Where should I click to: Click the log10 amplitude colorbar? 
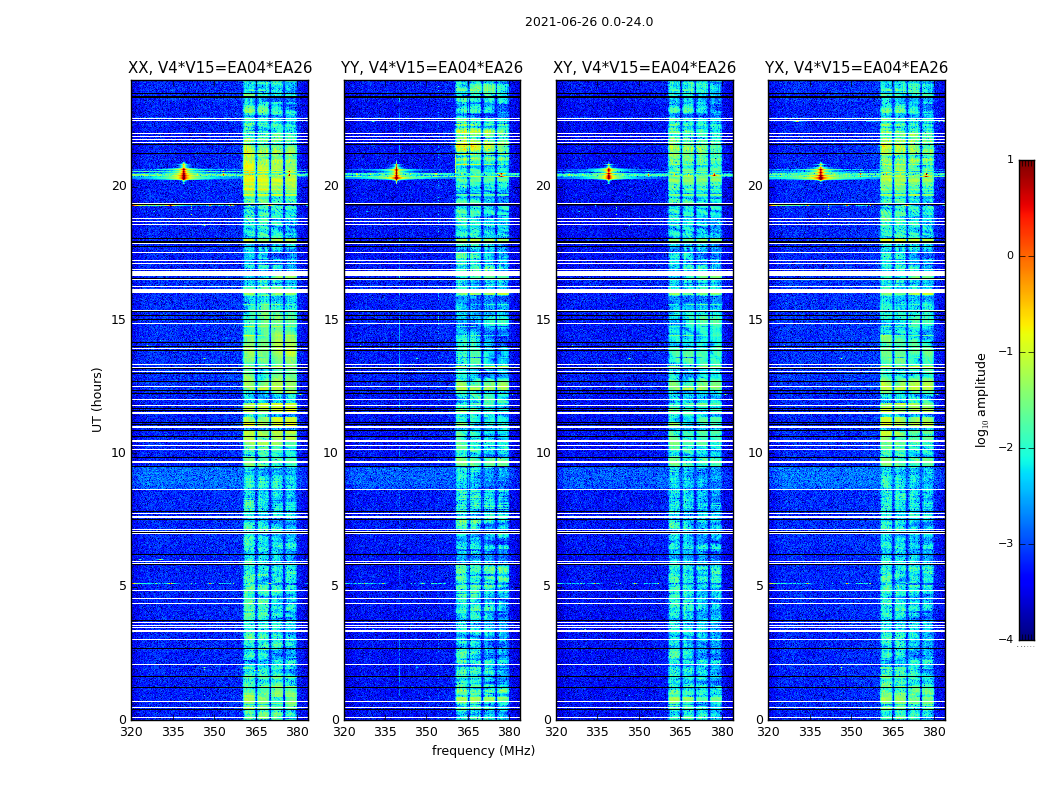pos(1026,400)
